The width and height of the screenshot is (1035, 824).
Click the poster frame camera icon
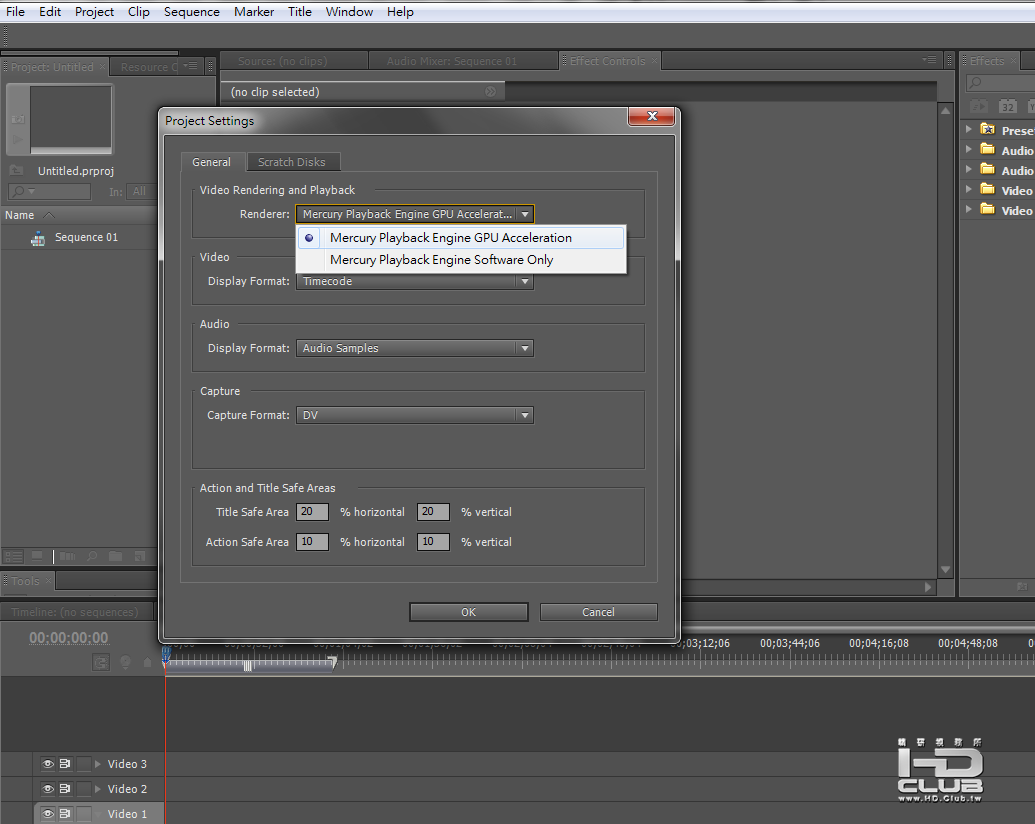pyautogui.click(x=18, y=119)
